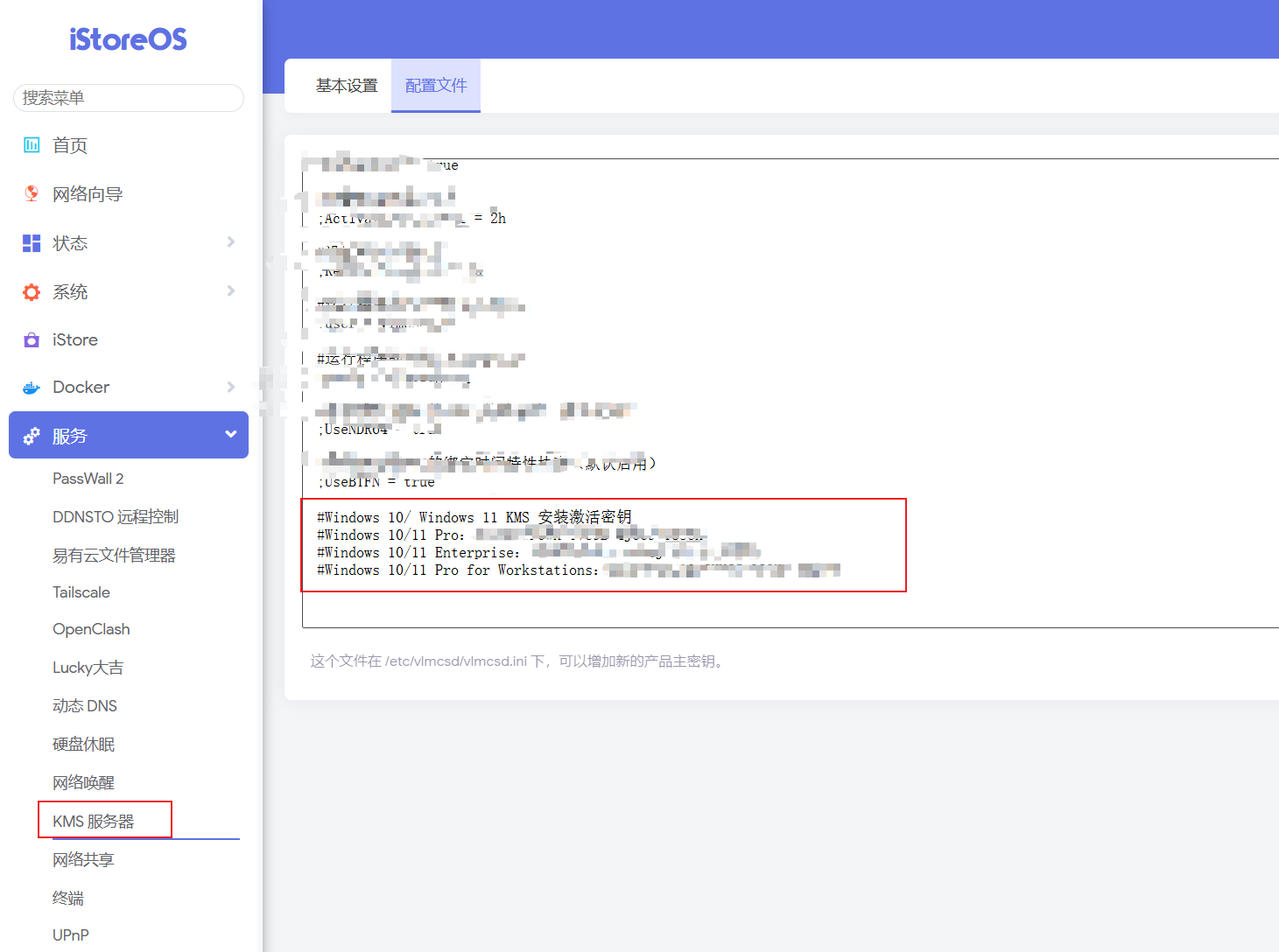Open the iStore menu entry
The image size is (1279, 952).
pyautogui.click(x=129, y=339)
